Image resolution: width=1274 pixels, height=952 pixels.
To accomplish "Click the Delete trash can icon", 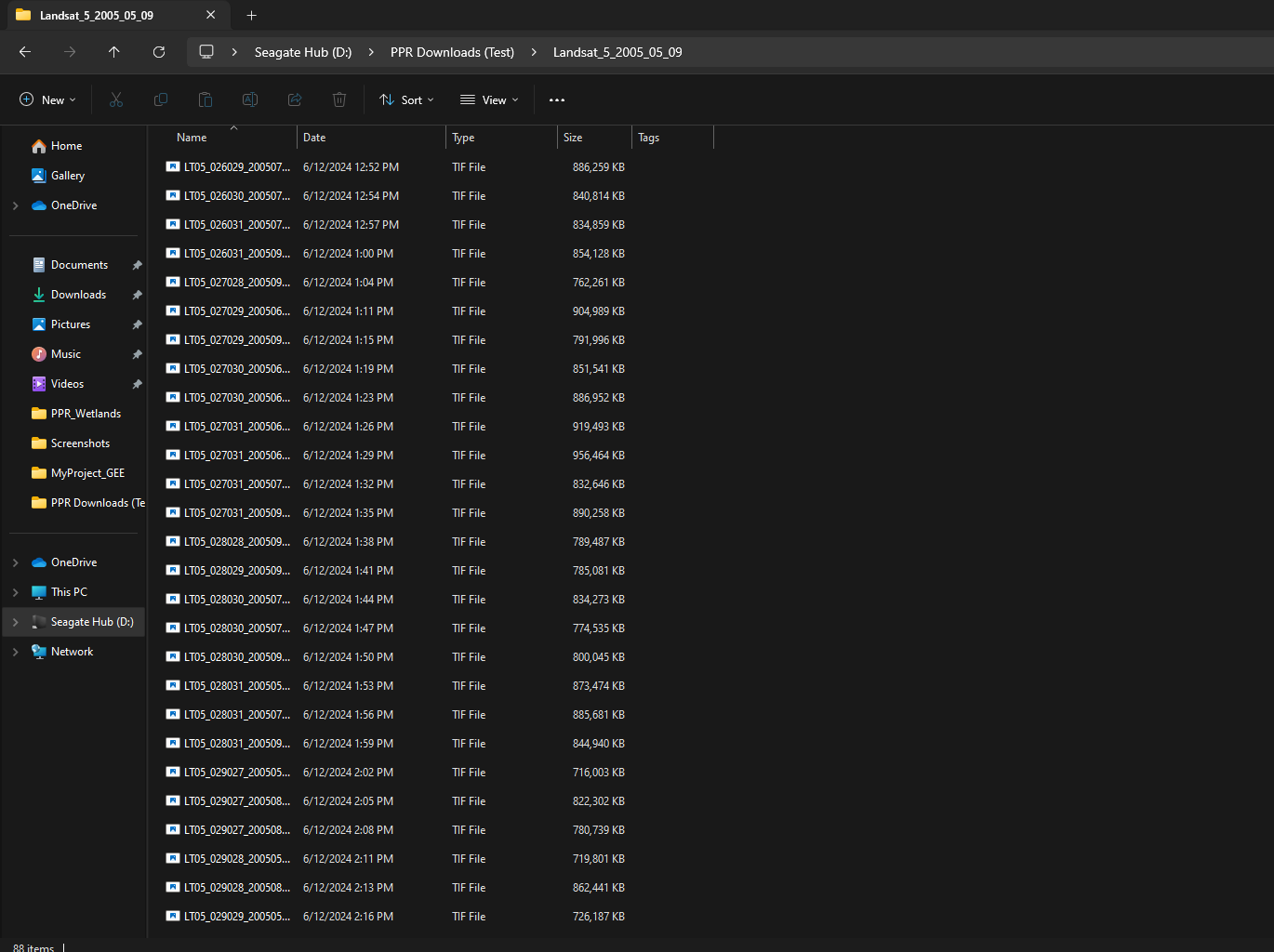I will tap(339, 99).
